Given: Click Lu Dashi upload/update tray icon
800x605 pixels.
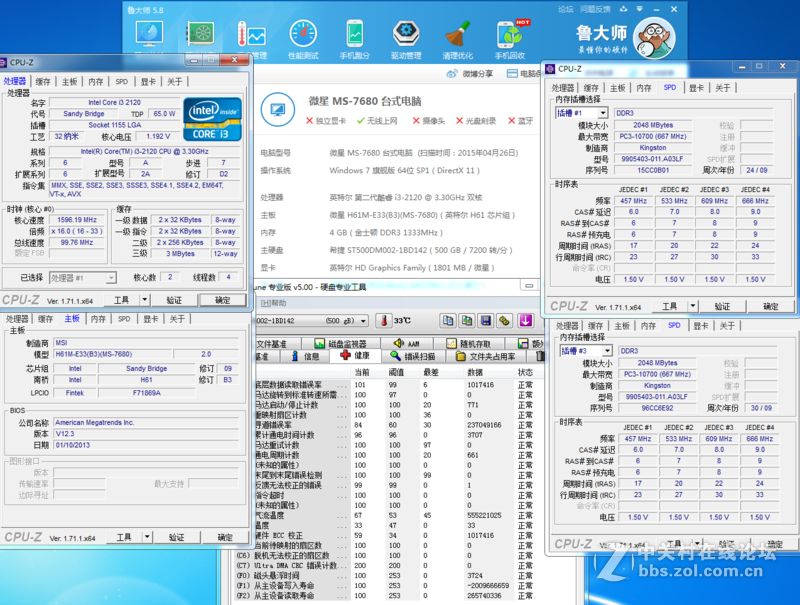Looking at the screenshot, I should coord(623,9).
